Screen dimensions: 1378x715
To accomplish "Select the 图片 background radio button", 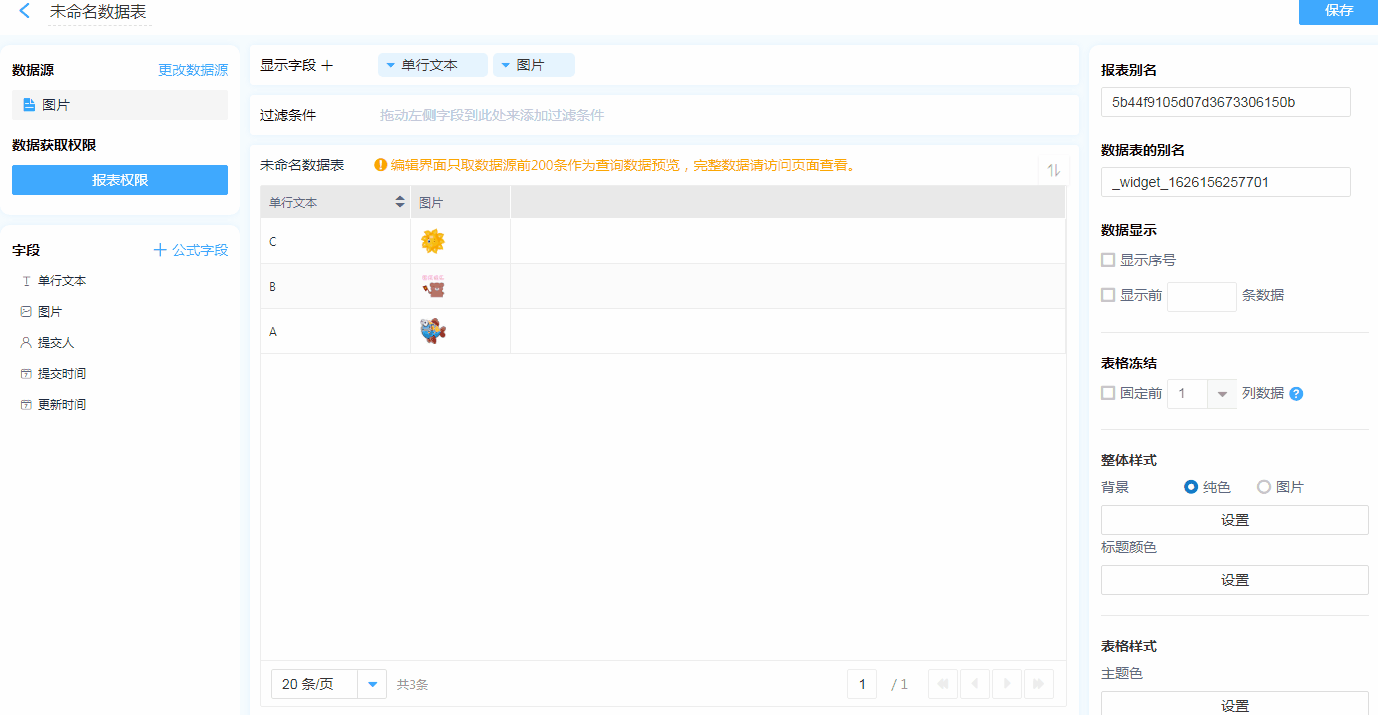I will click(1264, 487).
